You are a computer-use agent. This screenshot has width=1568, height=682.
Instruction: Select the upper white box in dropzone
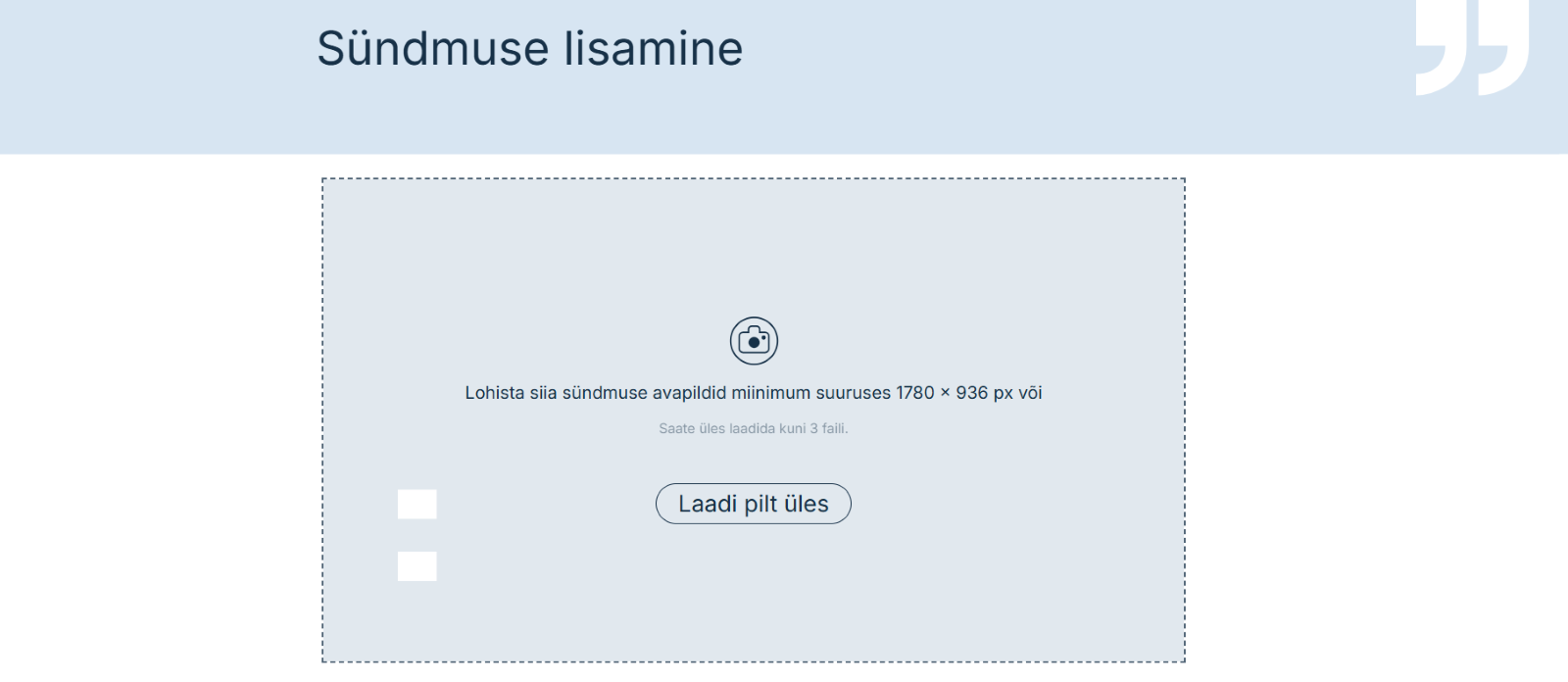pyautogui.click(x=416, y=504)
